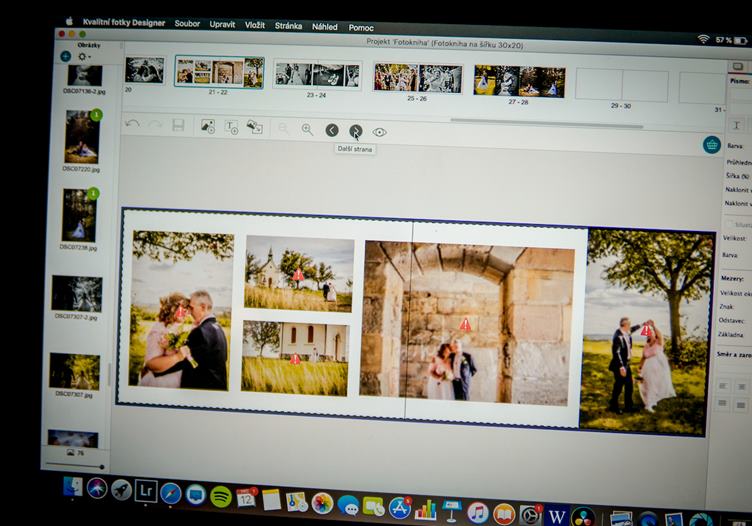Image resolution: width=752 pixels, height=526 pixels.
Task: Click the add clipart toolbar icon
Action: pyautogui.click(x=254, y=127)
